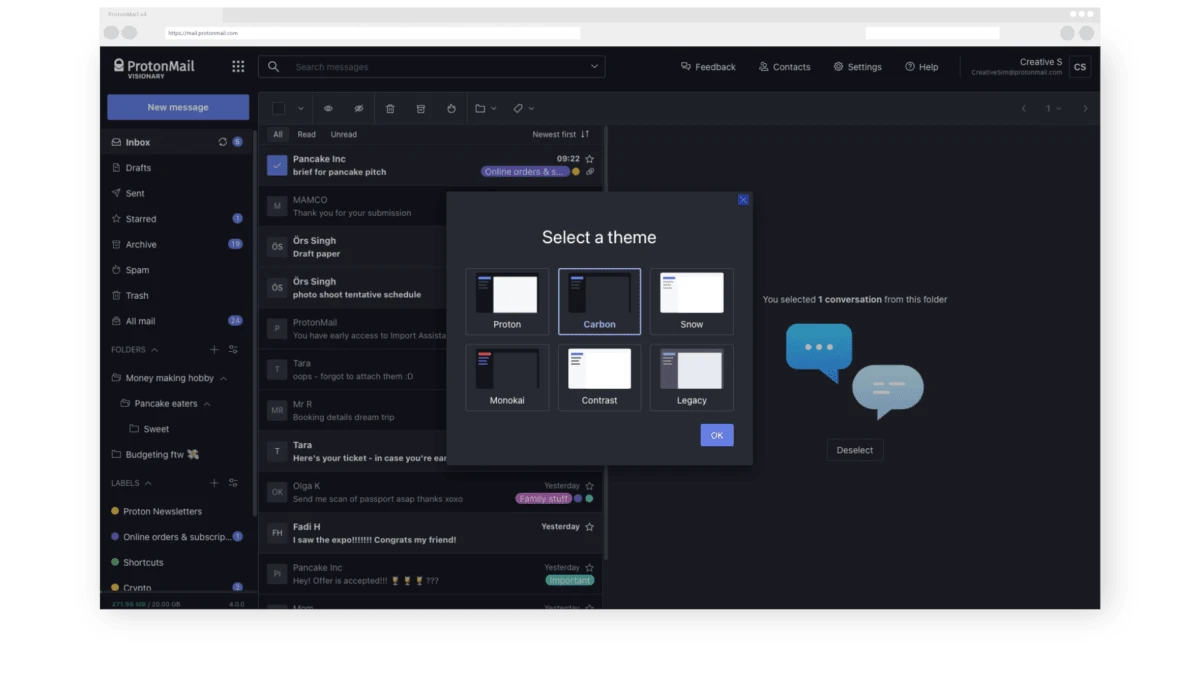Mark as read with the eye icon
The width and height of the screenshot is (1200, 675).
point(328,108)
